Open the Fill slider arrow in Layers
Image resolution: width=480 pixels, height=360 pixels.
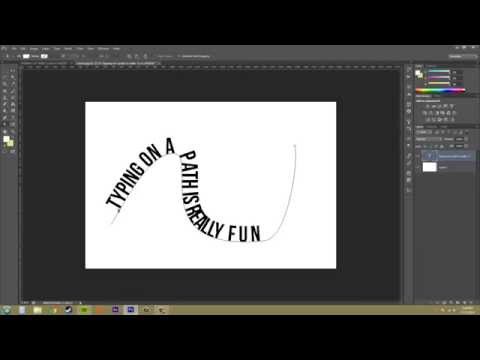[466, 146]
